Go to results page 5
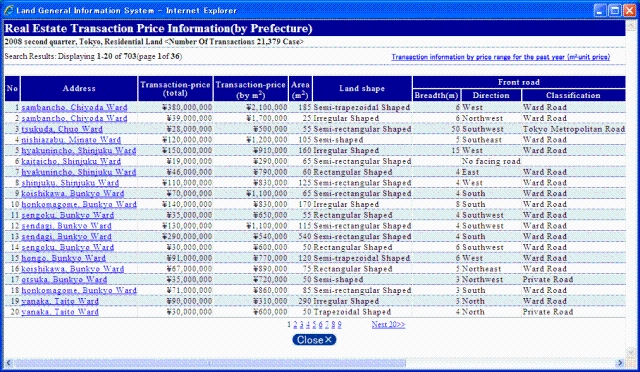The image size is (640, 372). pos(314,325)
